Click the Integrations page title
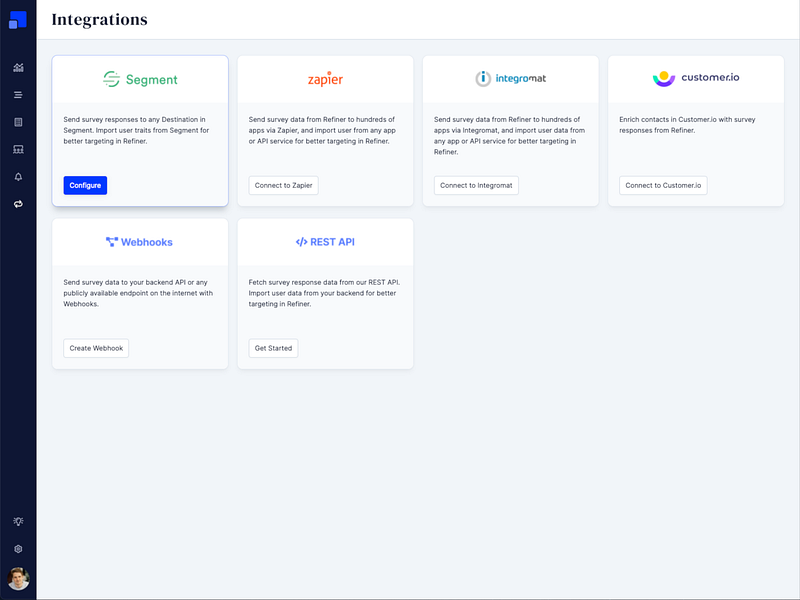 [99, 19]
